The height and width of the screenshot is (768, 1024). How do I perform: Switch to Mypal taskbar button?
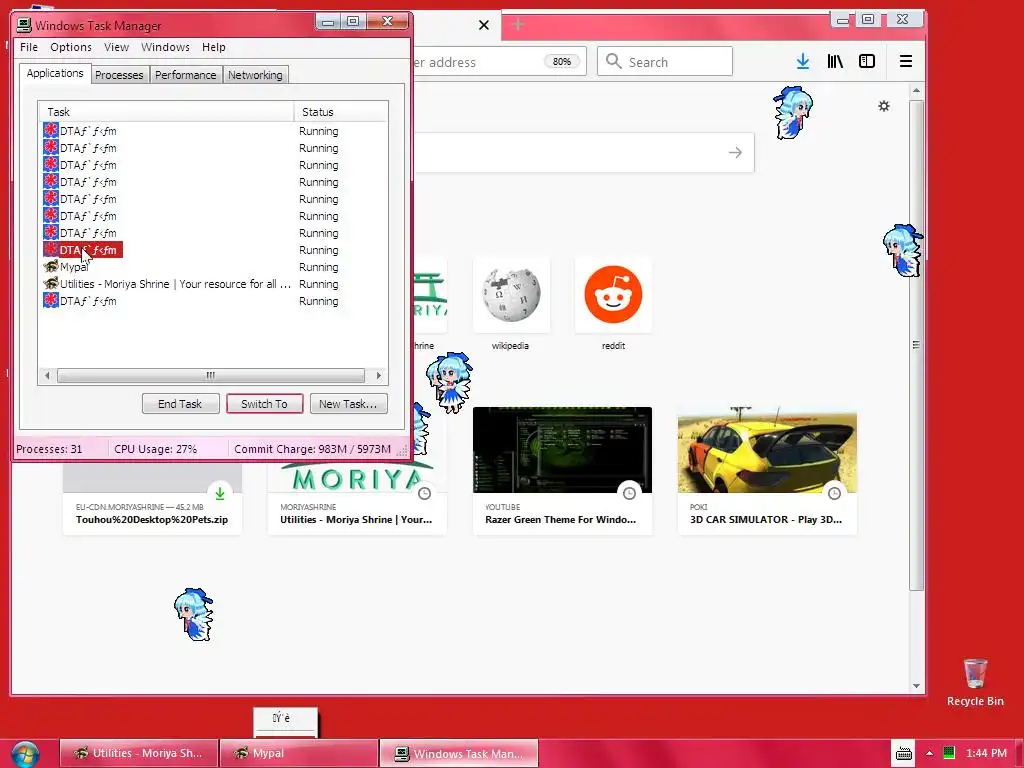299,753
